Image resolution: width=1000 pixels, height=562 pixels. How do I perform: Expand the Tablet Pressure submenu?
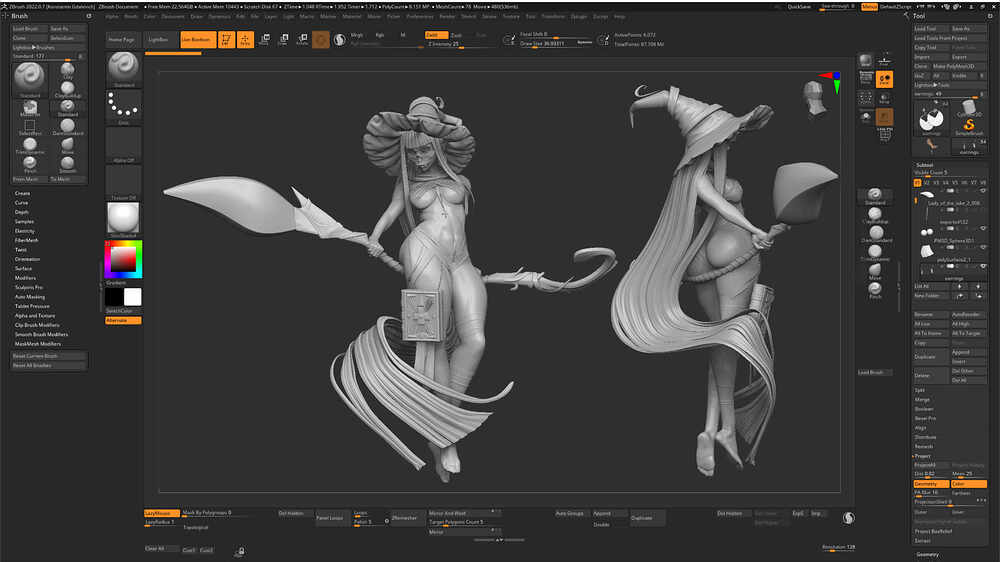pyautogui.click(x=32, y=306)
